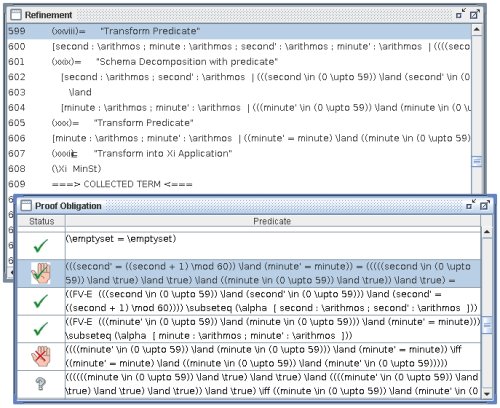Click the Refinement vertical scrollbar thumb
This screenshot has width=500, height=408.
477,162
